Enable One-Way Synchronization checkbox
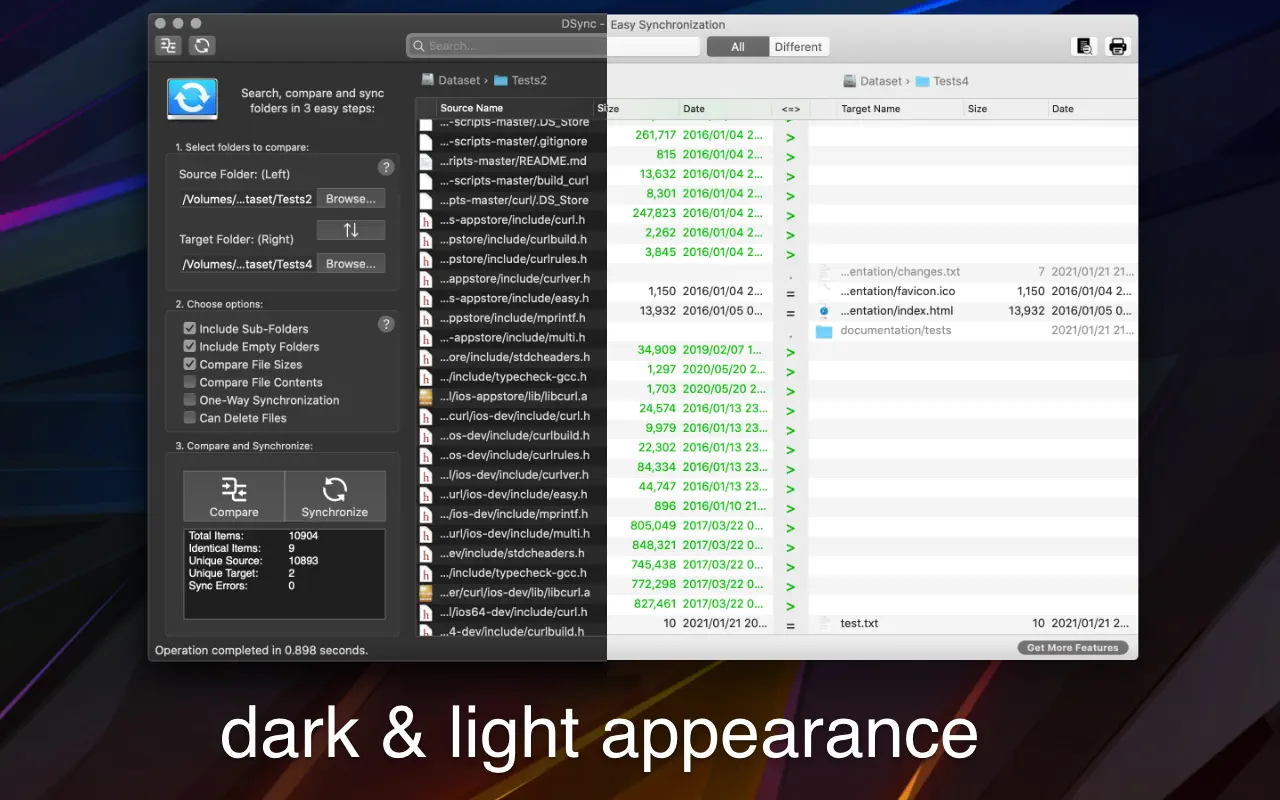The width and height of the screenshot is (1280, 800). (190, 400)
